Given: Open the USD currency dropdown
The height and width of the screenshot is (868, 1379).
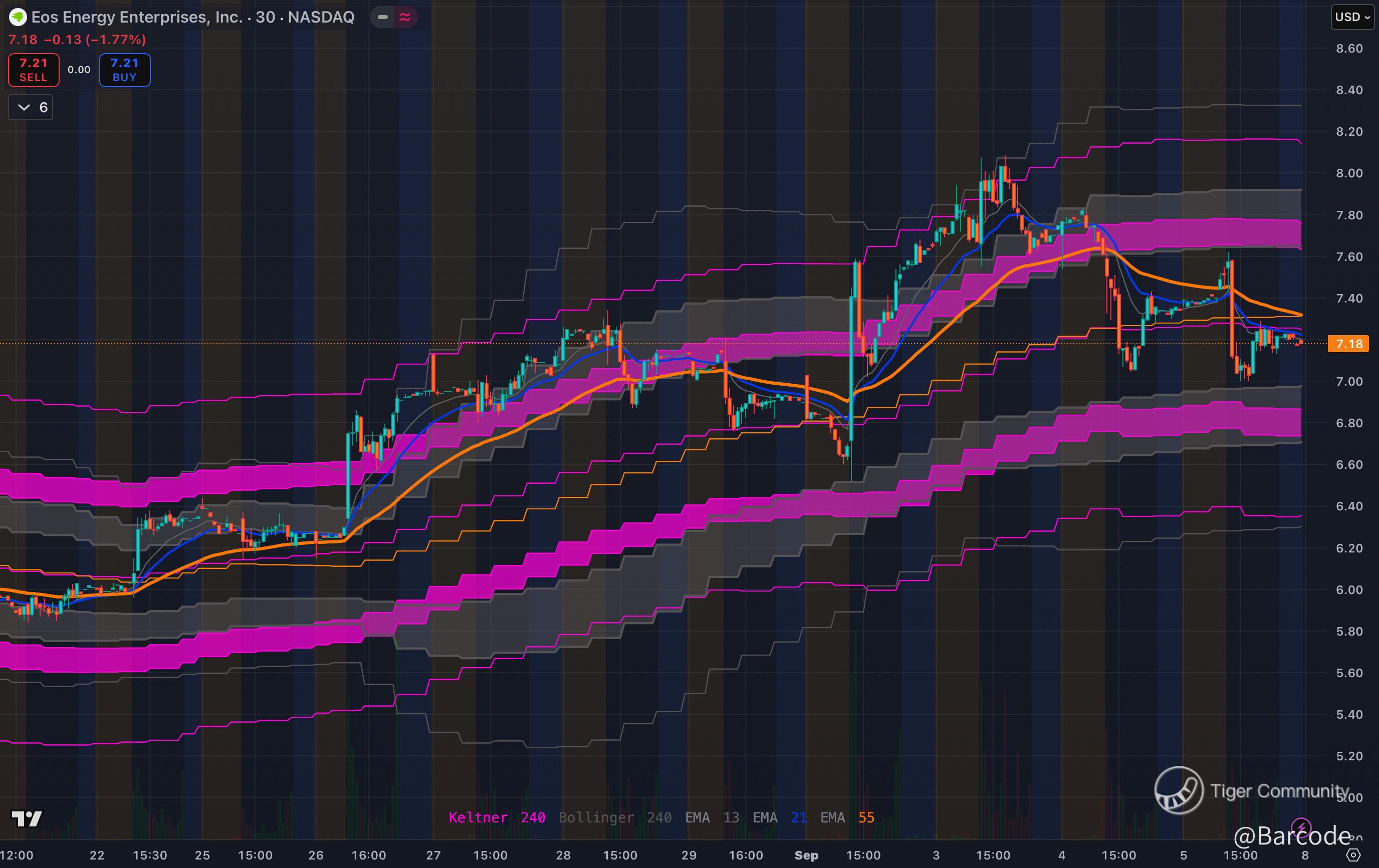Looking at the screenshot, I should [x=1352, y=17].
